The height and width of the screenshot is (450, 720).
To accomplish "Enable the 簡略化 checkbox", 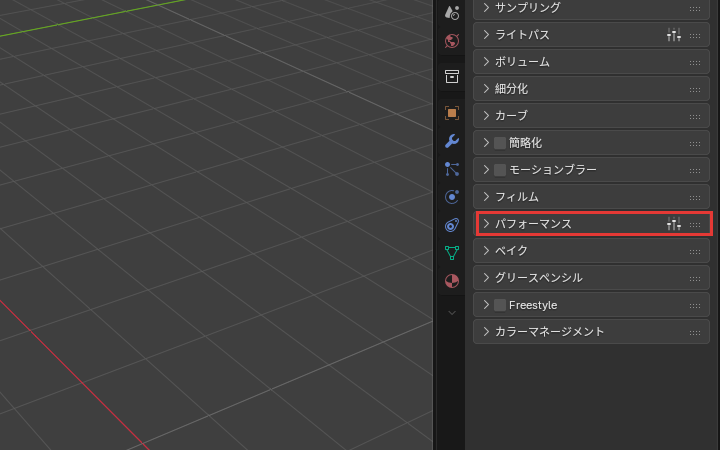I will [500, 143].
